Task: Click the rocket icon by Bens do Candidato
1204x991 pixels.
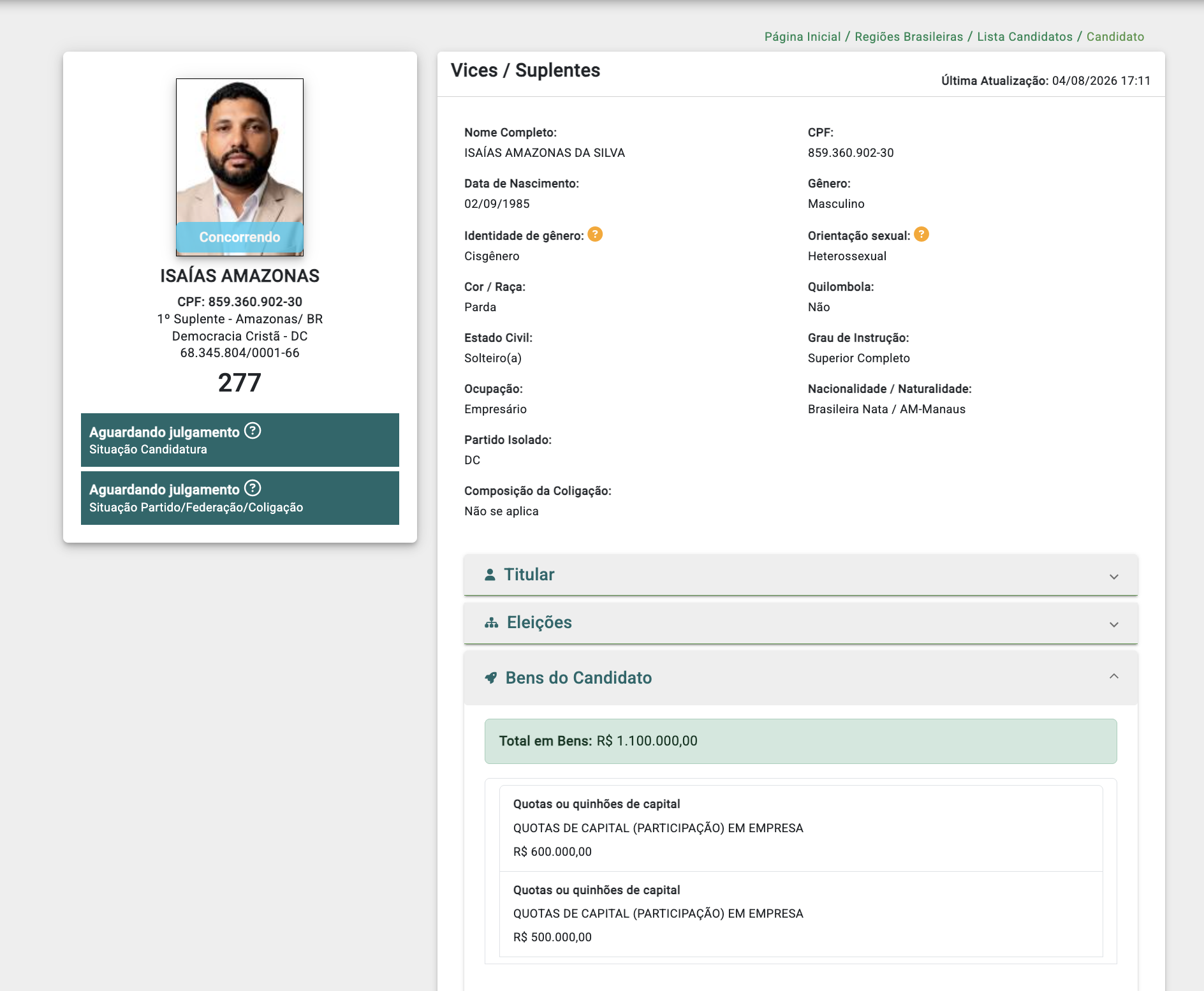Action: (490, 678)
